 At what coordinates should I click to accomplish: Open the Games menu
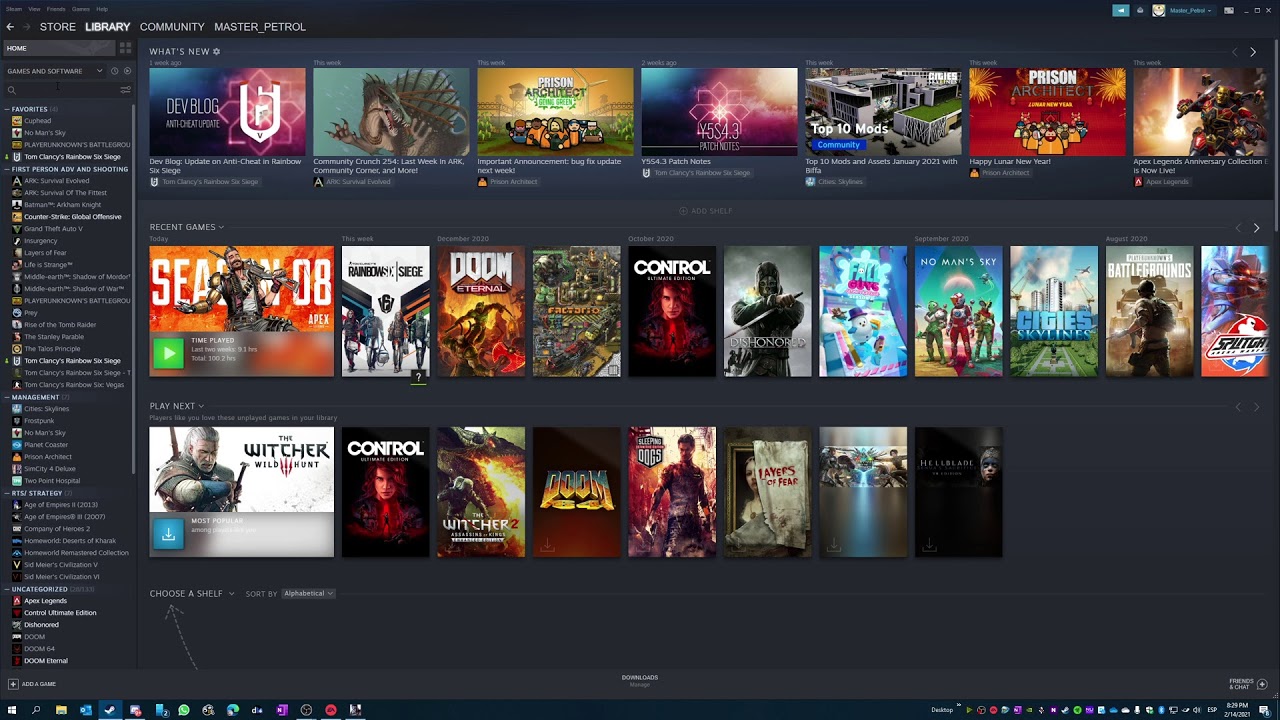click(81, 9)
